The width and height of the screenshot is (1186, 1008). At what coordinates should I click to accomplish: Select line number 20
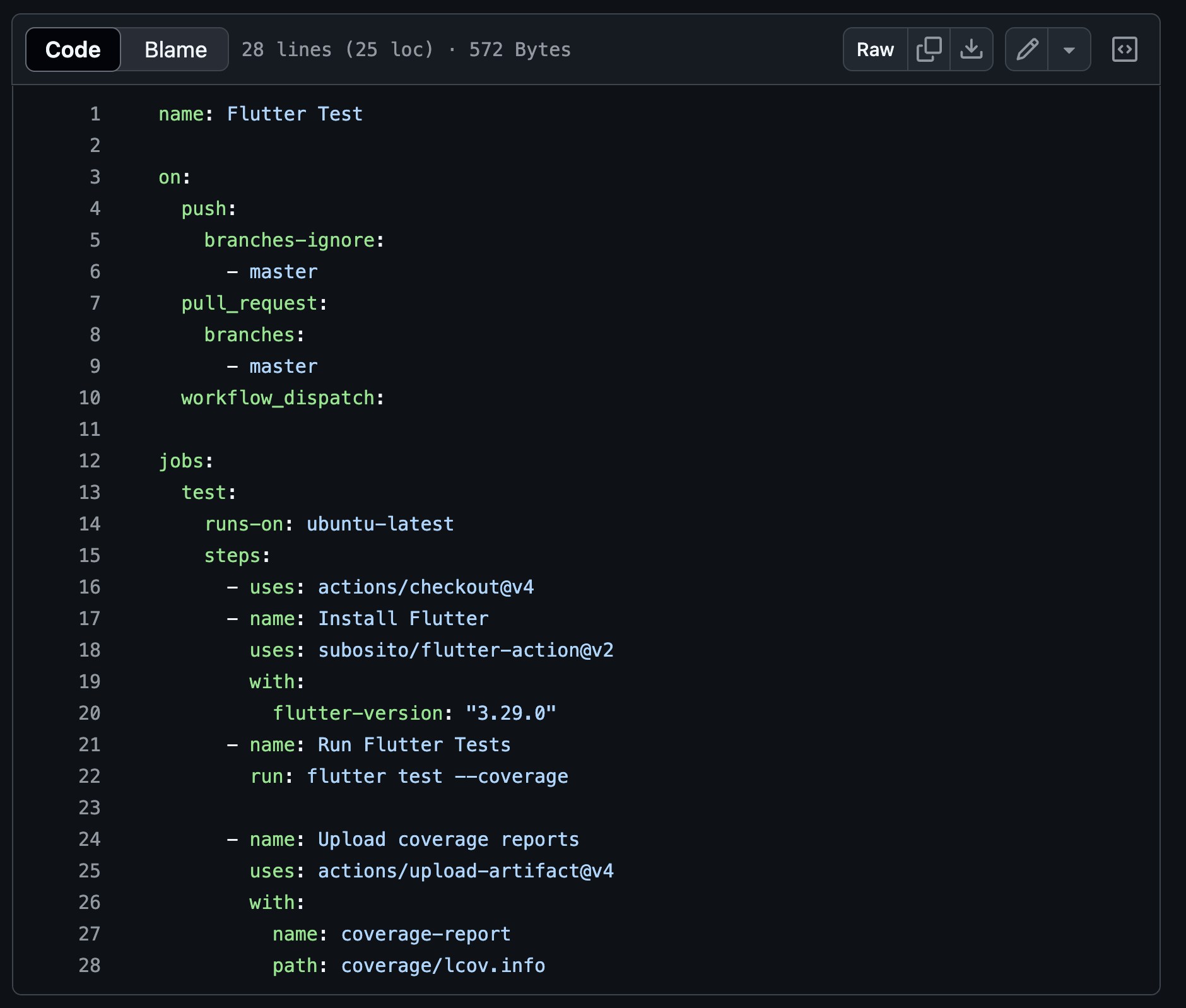[x=90, y=713]
